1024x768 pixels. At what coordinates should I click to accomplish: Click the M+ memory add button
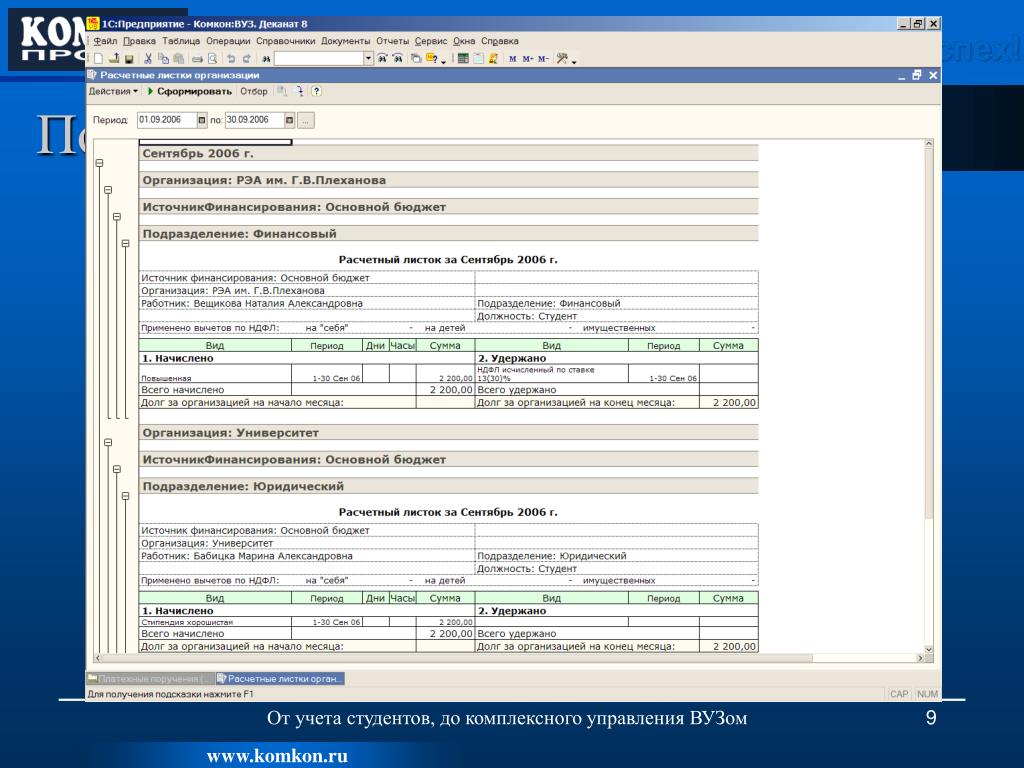point(528,59)
